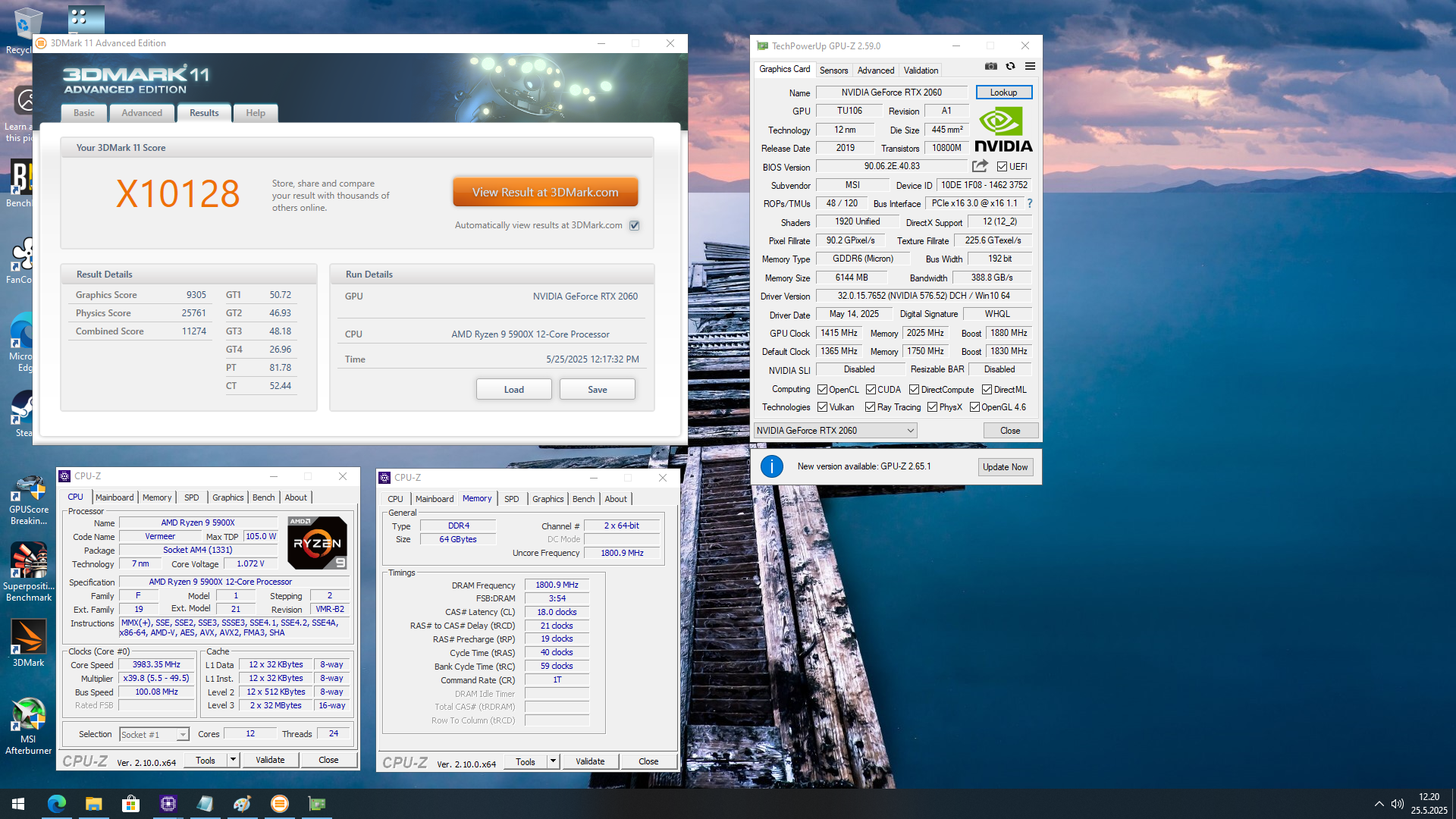1456x819 pixels.
Task: Click Tools button in right CPU-Z
Action: click(x=526, y=761)
